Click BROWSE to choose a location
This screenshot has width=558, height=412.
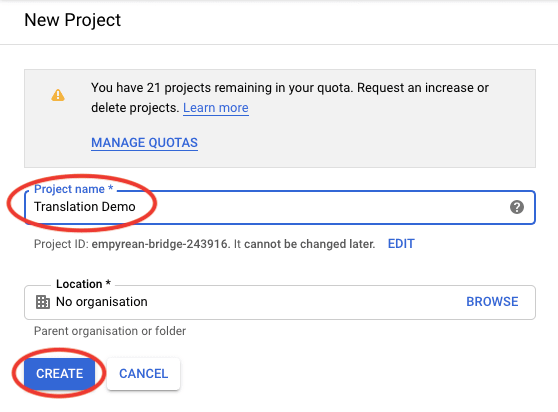click(x=492, y=302)
